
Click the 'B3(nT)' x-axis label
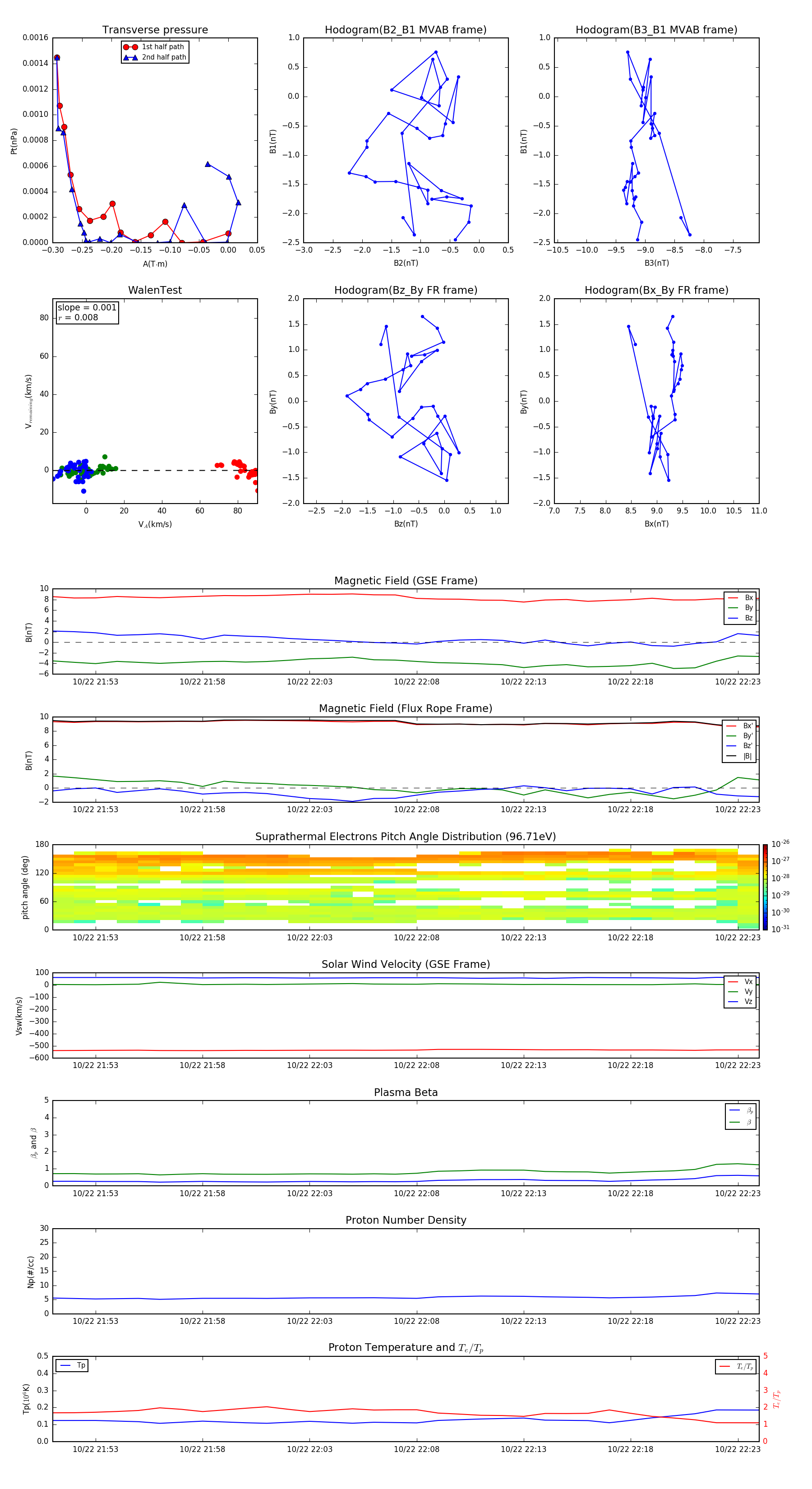[656, 263]
